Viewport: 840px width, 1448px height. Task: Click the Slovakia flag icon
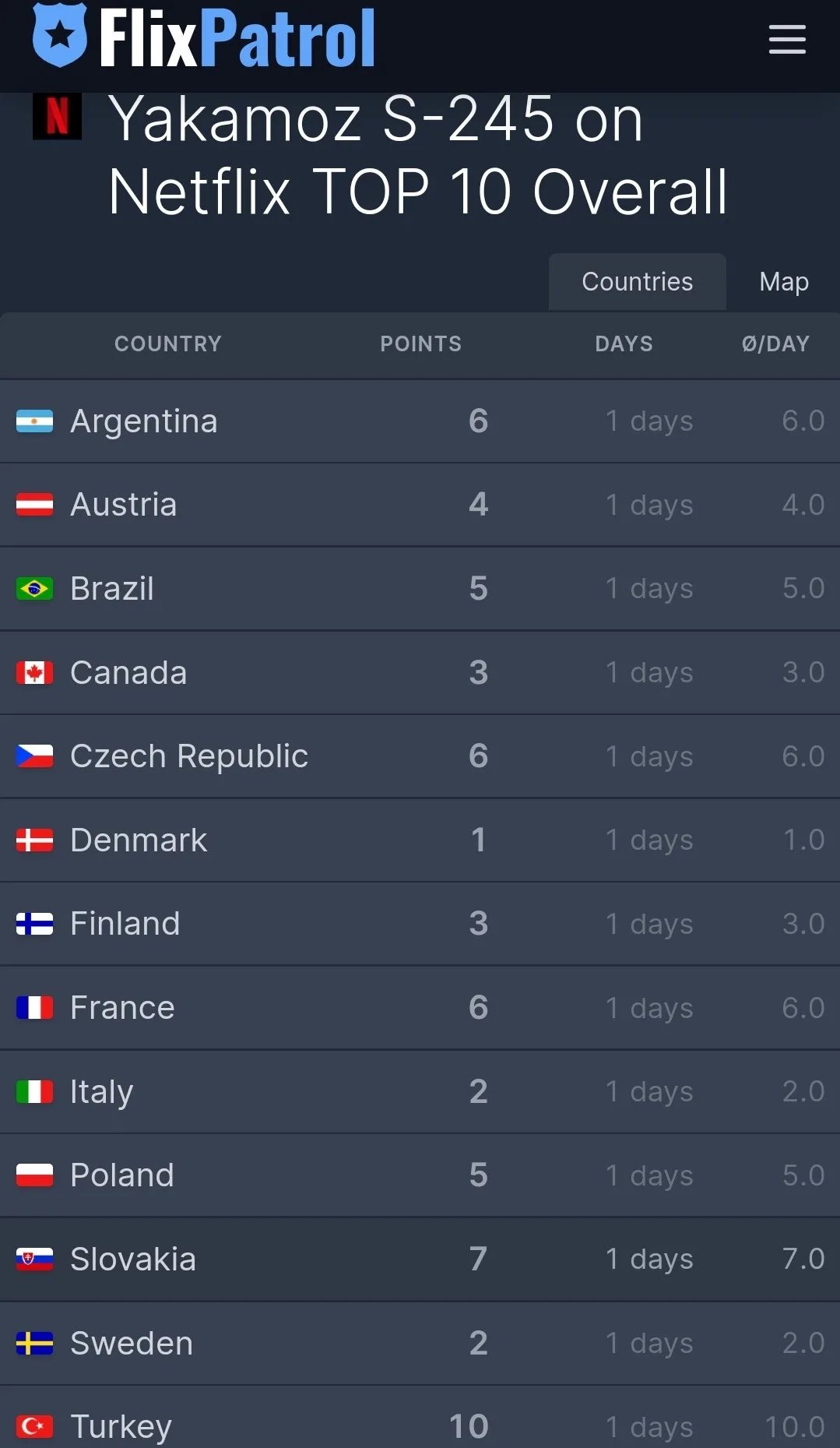tap(35, 1260)
